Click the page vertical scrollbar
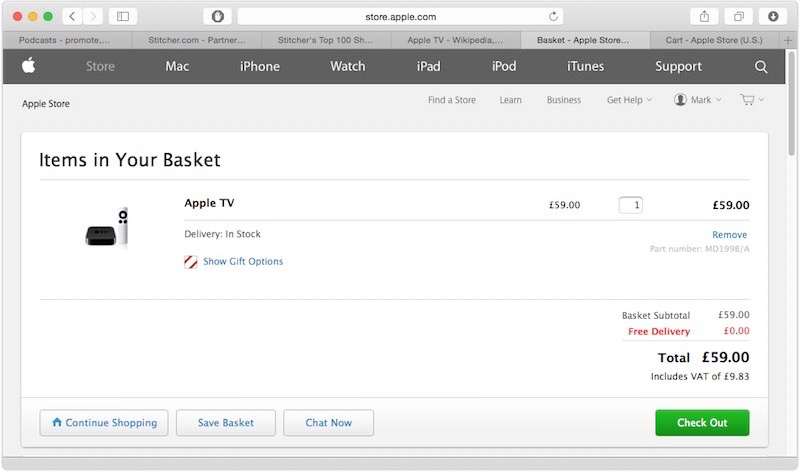 pyautogui.click(x=791, y=102)
